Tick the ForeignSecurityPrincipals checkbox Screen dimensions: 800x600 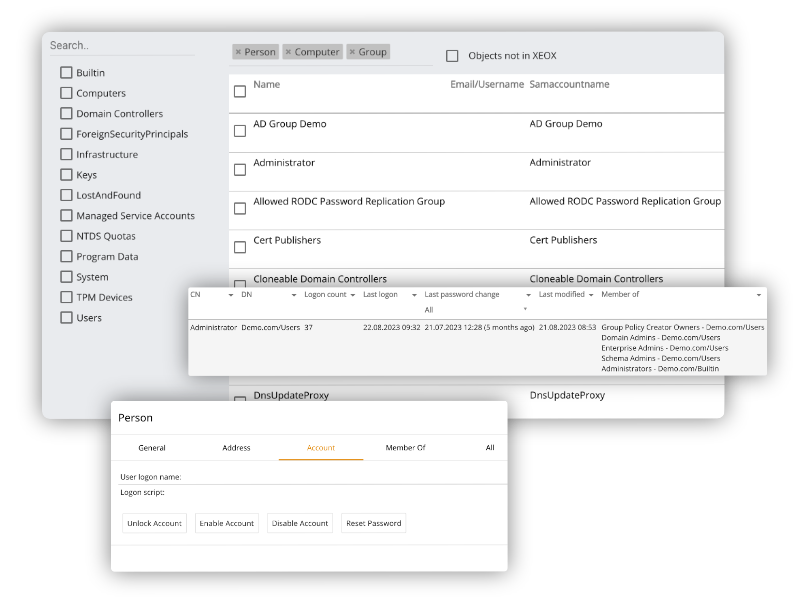click(x=66, y=134)
